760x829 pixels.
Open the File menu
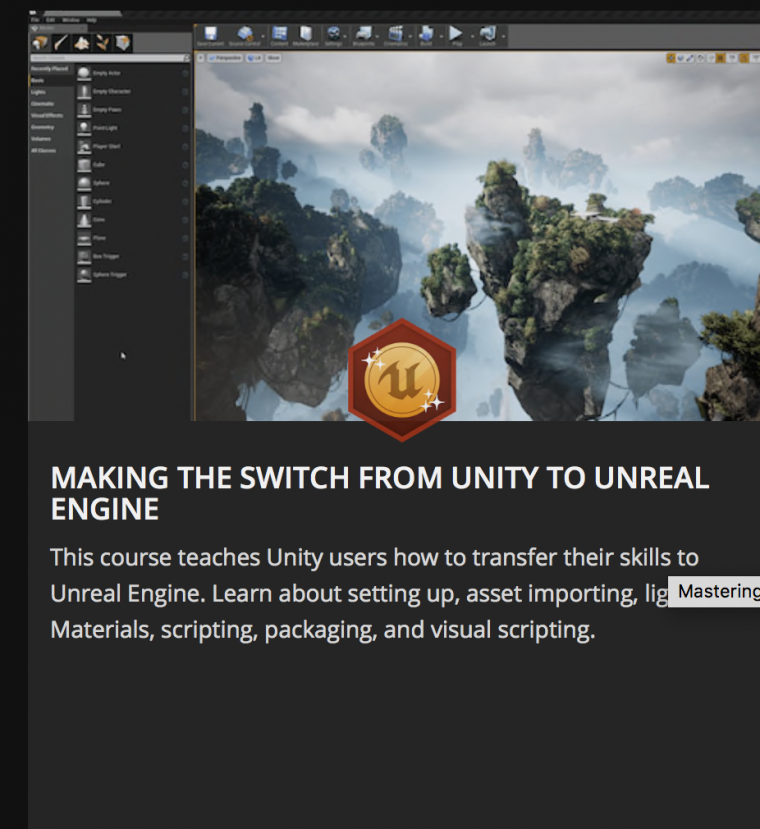pos(35,20)
